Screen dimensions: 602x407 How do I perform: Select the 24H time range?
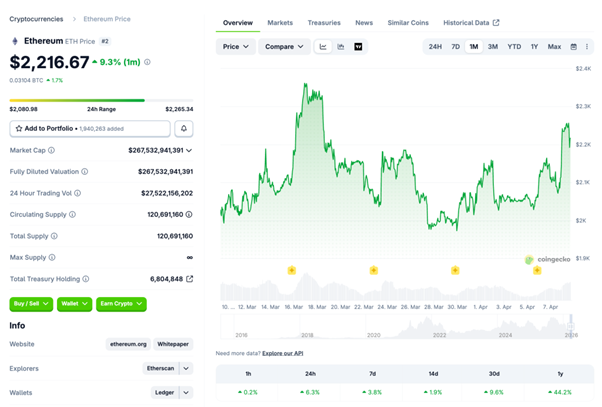pos(435,47)
